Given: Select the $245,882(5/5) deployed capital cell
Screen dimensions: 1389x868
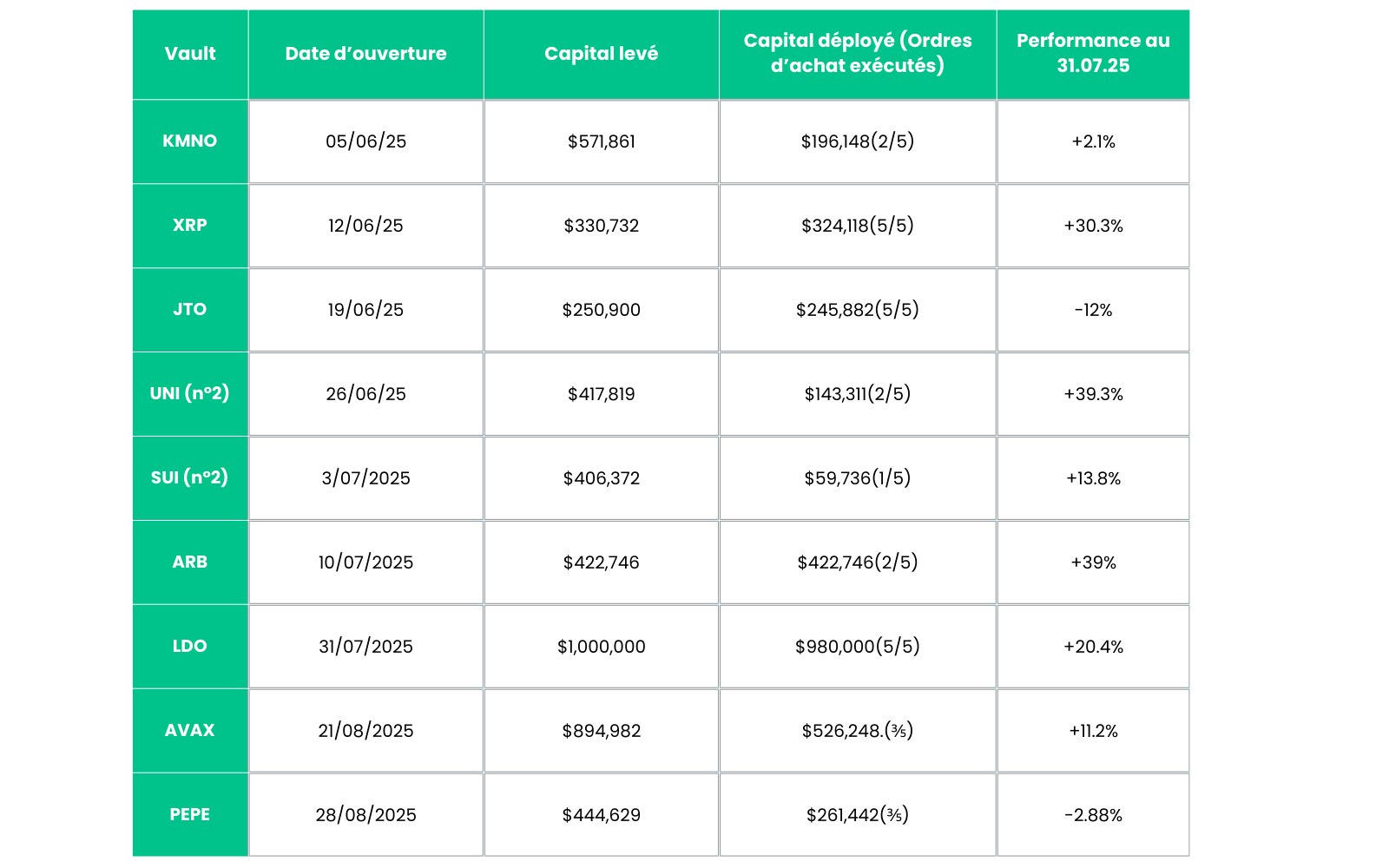Looking at the screenshot, I should [857, 310].
